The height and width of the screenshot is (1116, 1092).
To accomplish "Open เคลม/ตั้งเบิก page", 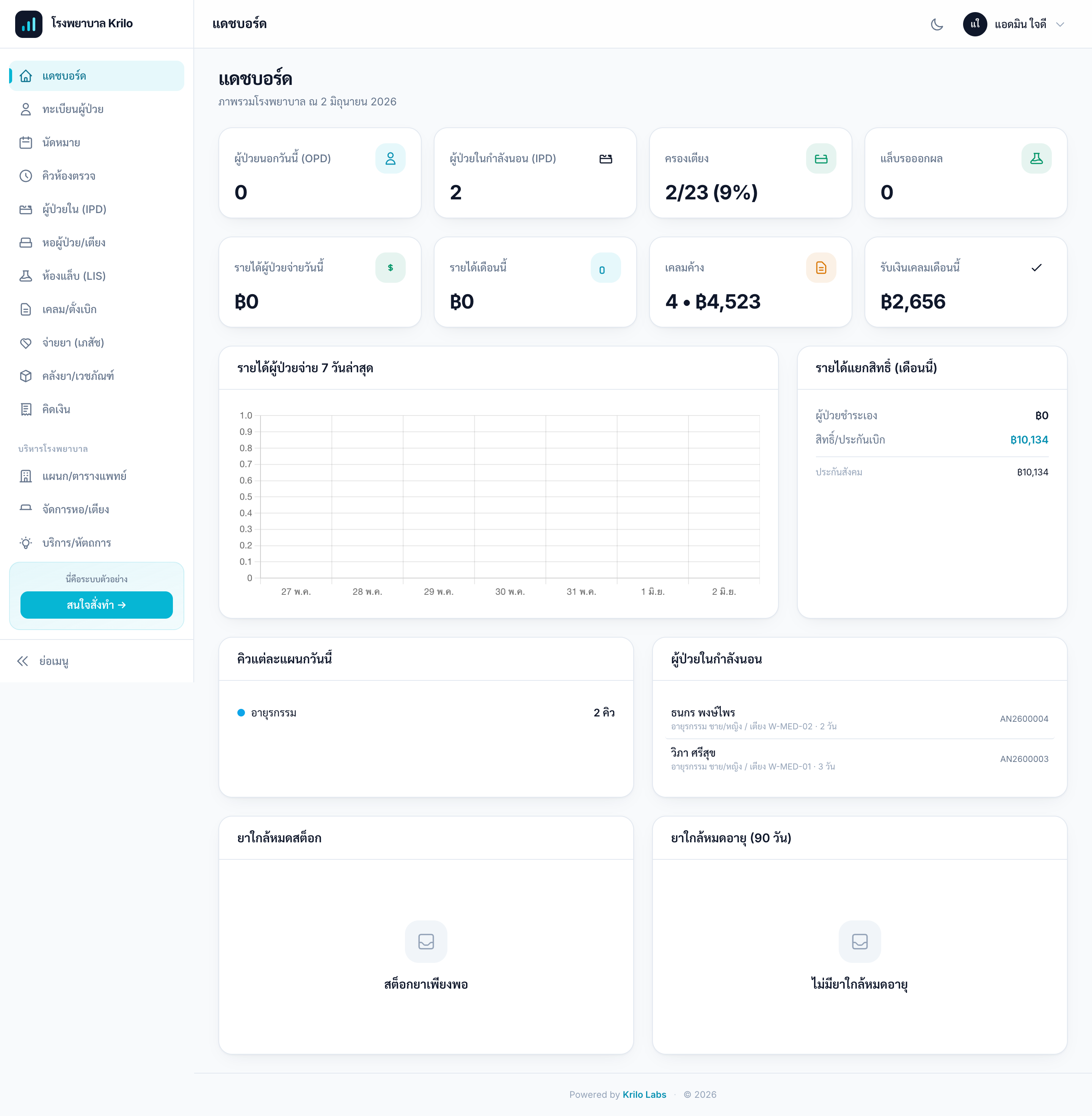I will 97,309.
